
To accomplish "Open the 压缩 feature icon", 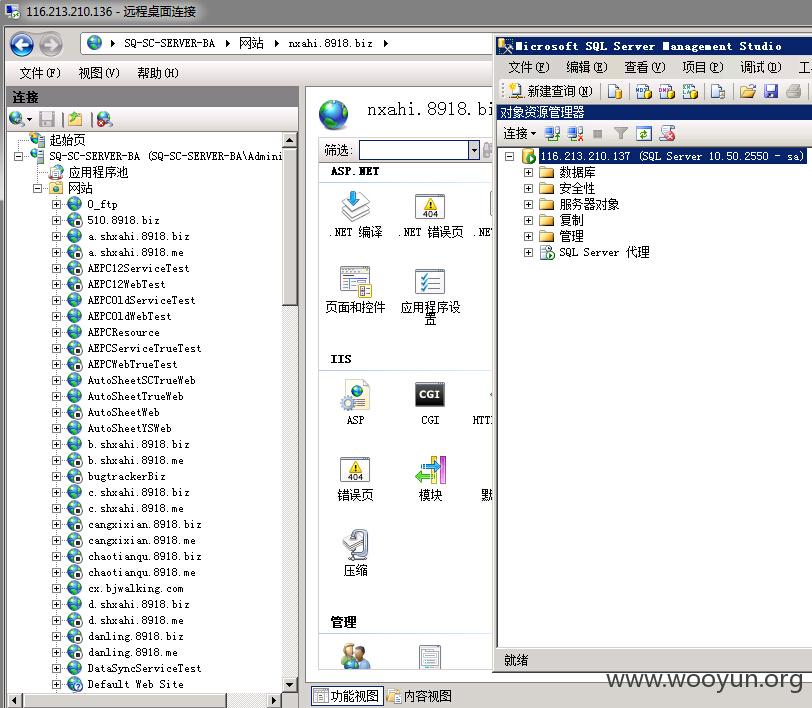I will [x=356, y=553].
